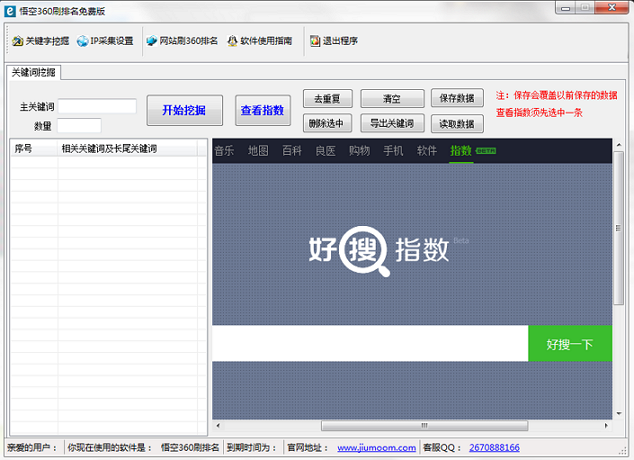Minimize the application window
The image size is (634, 460).
pos(566,8)
